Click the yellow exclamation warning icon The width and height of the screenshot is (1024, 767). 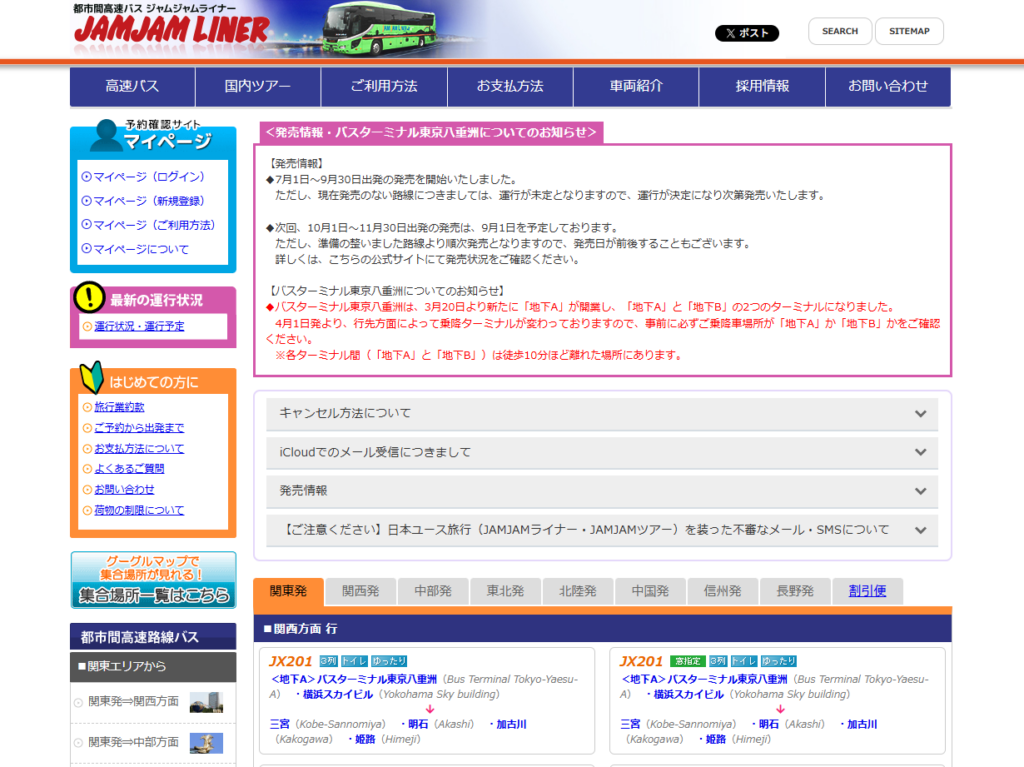89,297
